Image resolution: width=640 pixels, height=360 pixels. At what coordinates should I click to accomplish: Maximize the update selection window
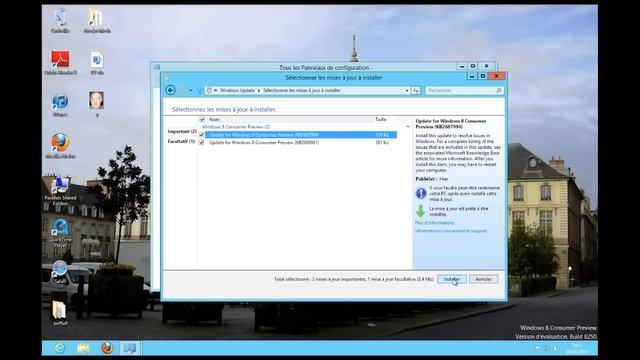click(482, 76)
